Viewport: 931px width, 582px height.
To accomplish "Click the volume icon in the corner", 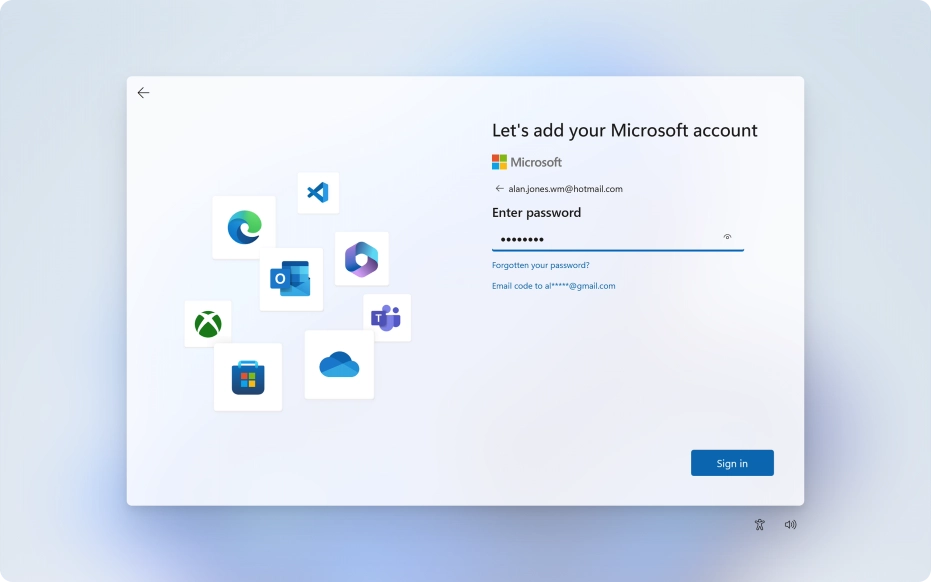I will [x=790, y=524].
